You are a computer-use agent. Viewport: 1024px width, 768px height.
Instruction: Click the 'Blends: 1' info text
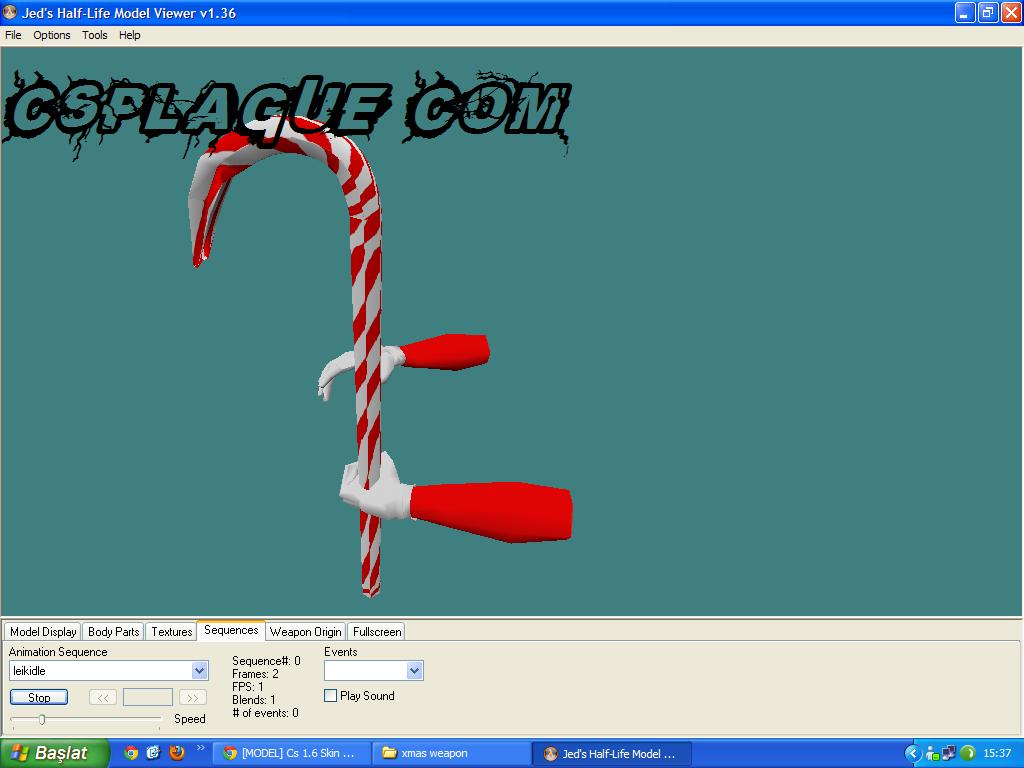[x=253, y=700]
